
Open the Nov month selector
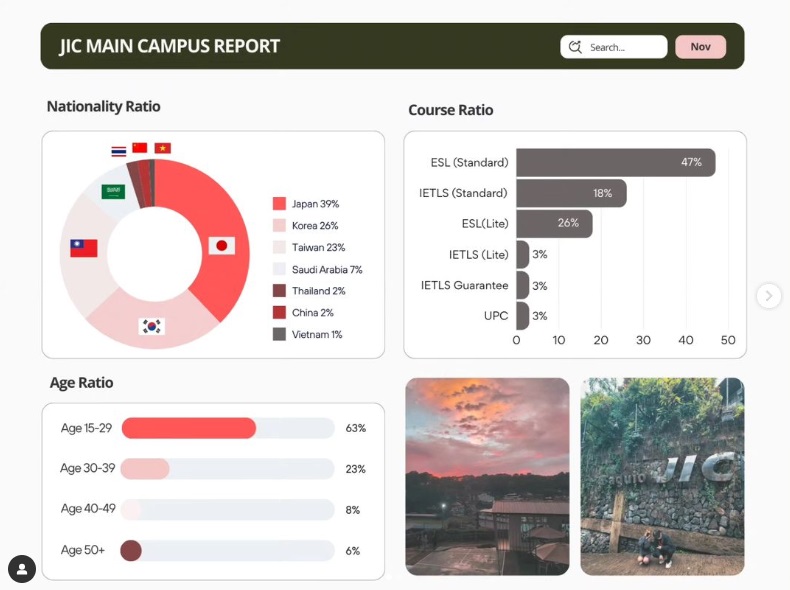click(x=700, y=47)
